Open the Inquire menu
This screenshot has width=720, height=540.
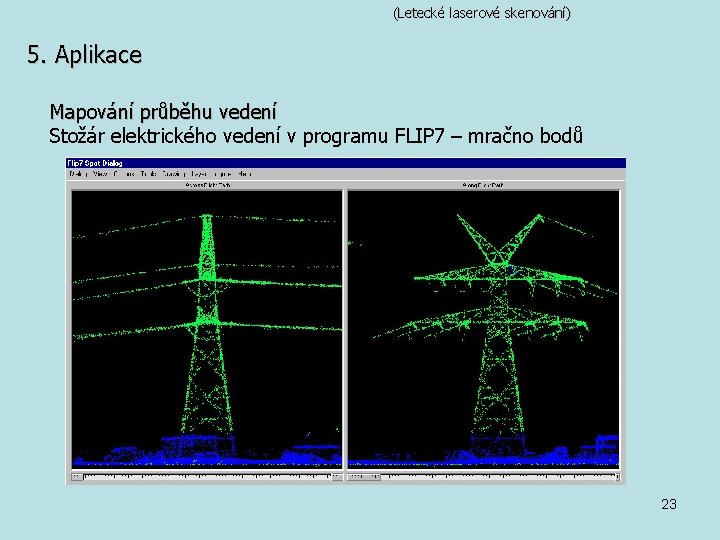(223, 174)
